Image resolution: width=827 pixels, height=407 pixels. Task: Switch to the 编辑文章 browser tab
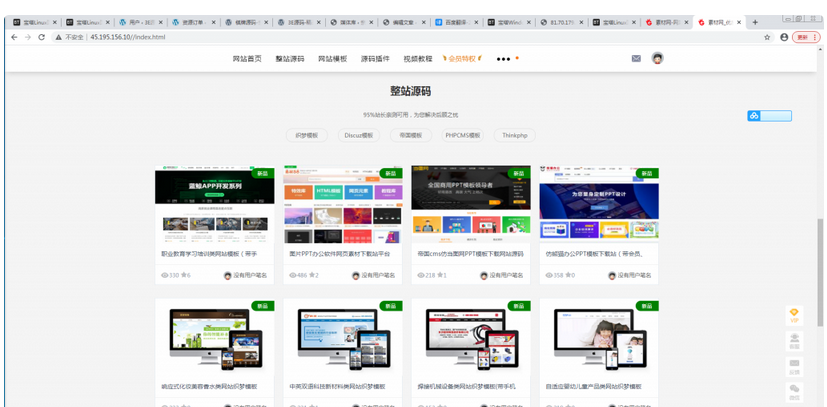click(x=403, y=22)
